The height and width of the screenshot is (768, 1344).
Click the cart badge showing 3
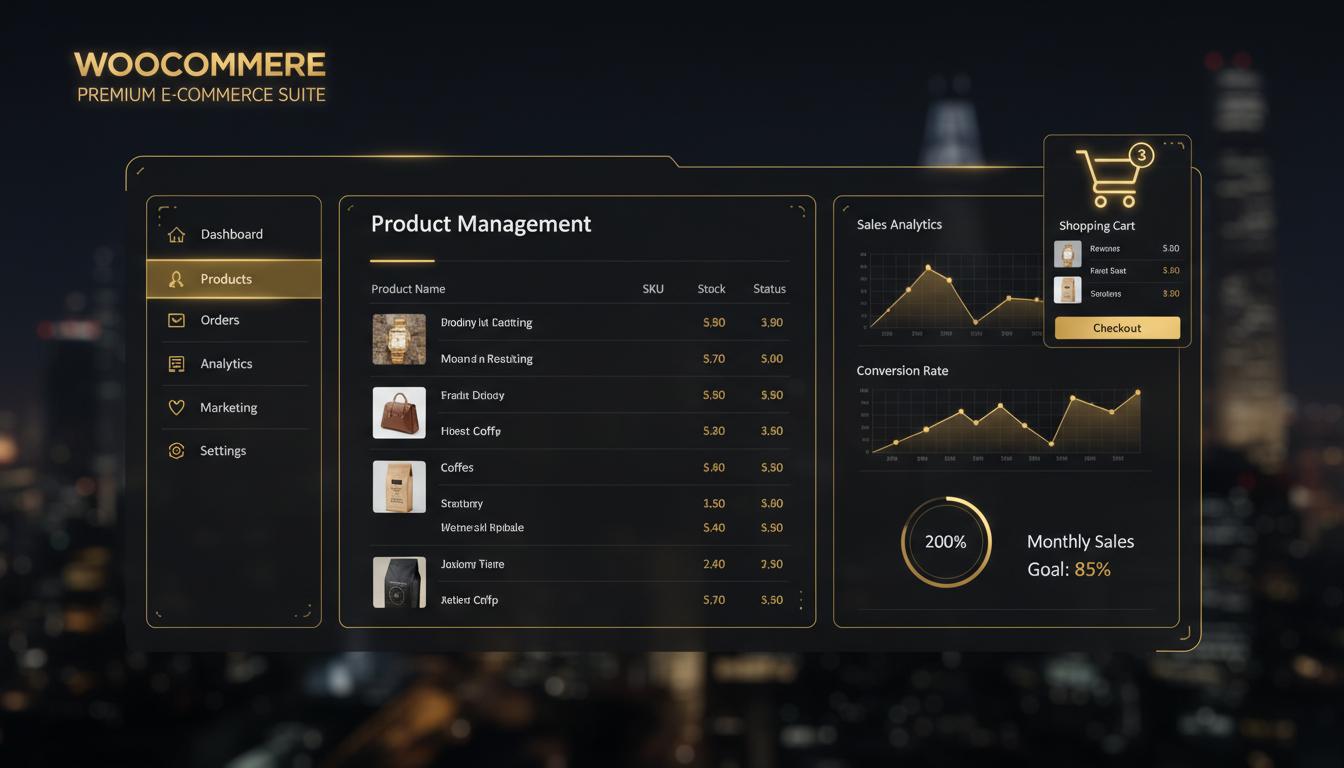coord(1141,156)
